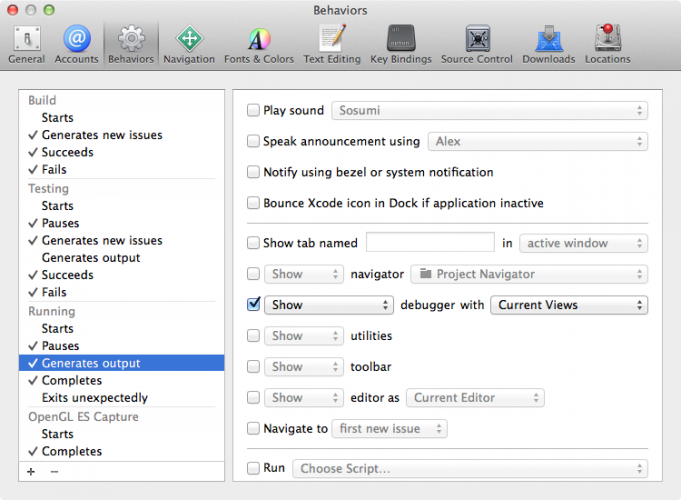Screen dimensions: 681x500
Task: Open the Show dropdown beside editor as
Action: click(x=304, y=397)
